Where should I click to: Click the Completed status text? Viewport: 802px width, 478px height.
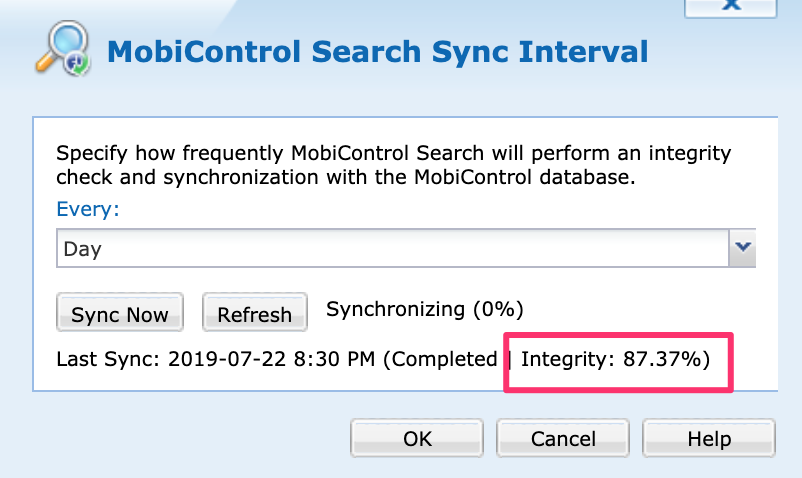pos(445,359)
